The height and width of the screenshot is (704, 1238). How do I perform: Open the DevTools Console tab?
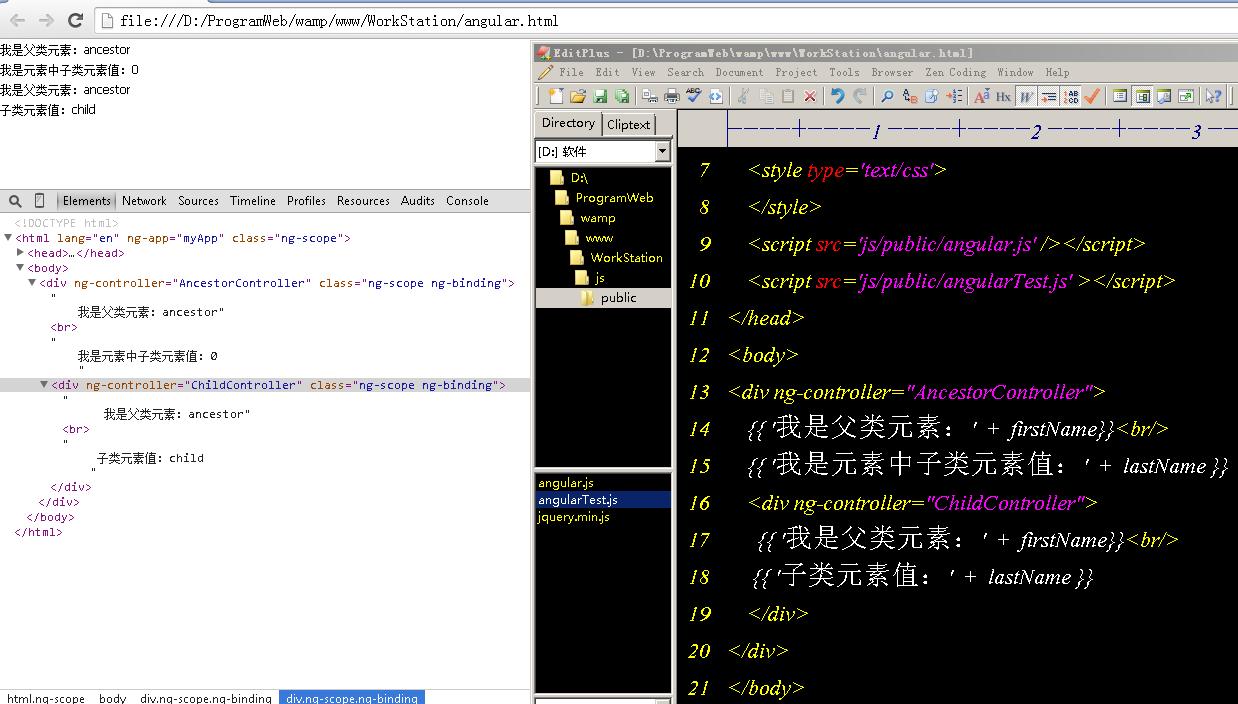pyautogui.click(x=467, y=201)
